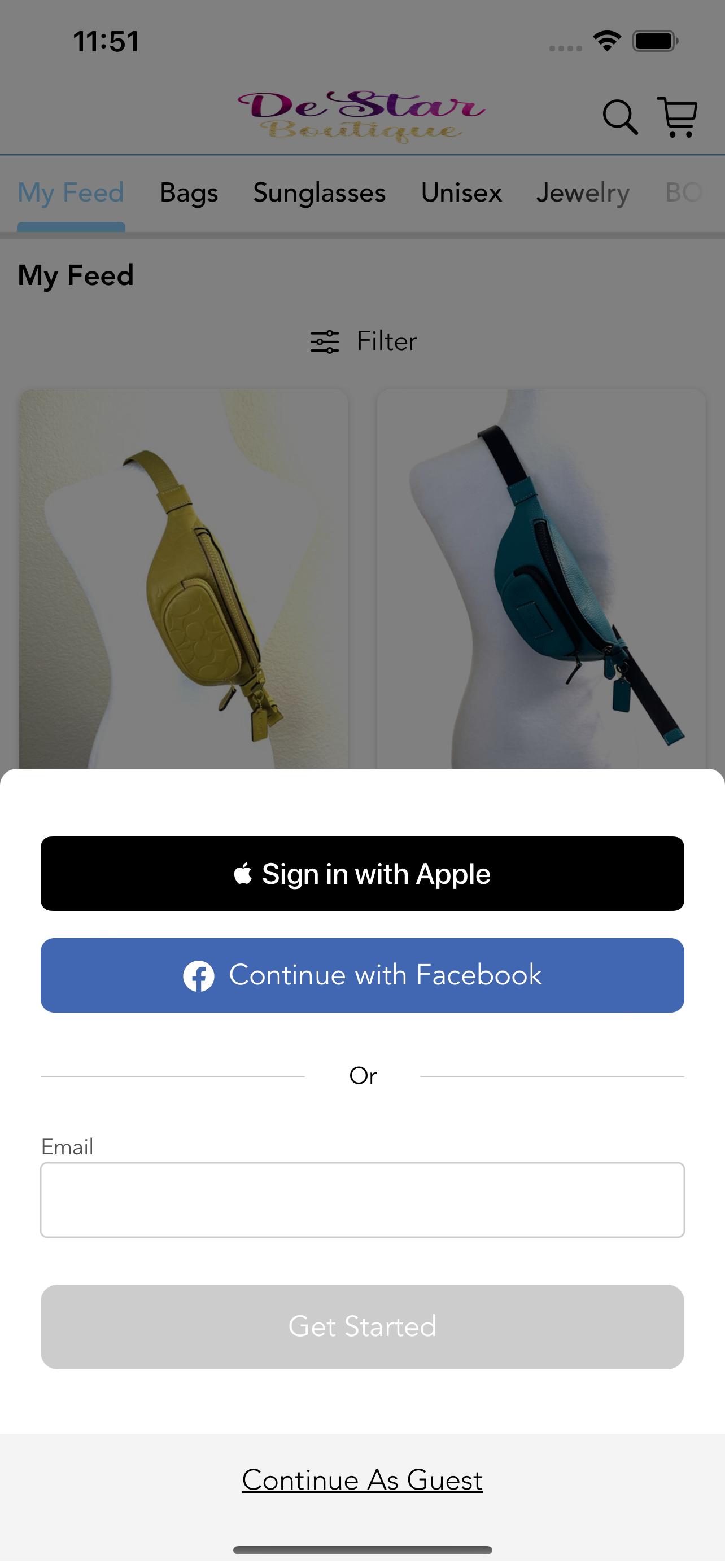The width and height of the screenshot is (725, 1568).
Task: Tap the De Star Boutique logo
Action: coord(361,117)
